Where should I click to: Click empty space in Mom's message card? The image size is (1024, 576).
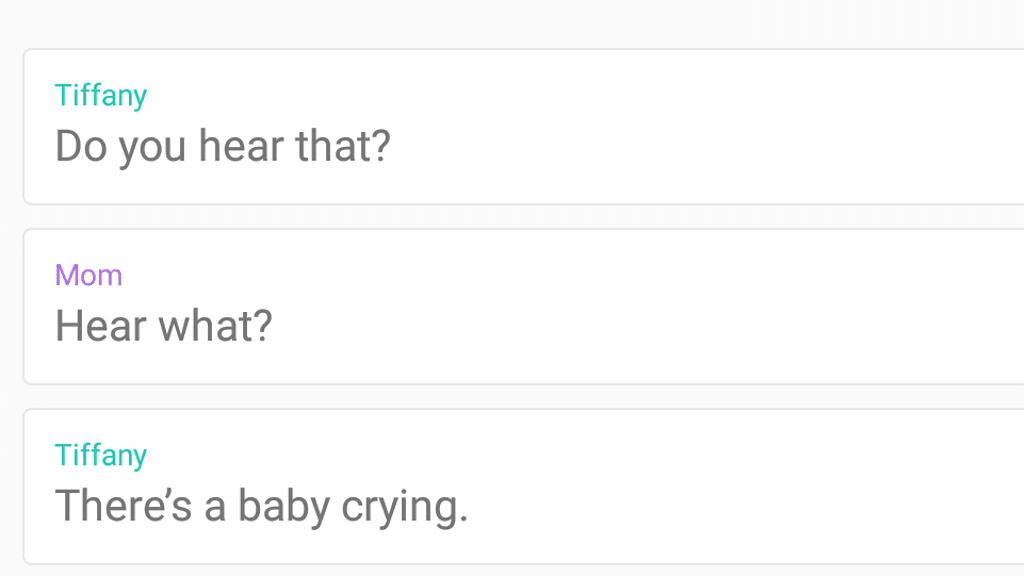coord(700,307)
